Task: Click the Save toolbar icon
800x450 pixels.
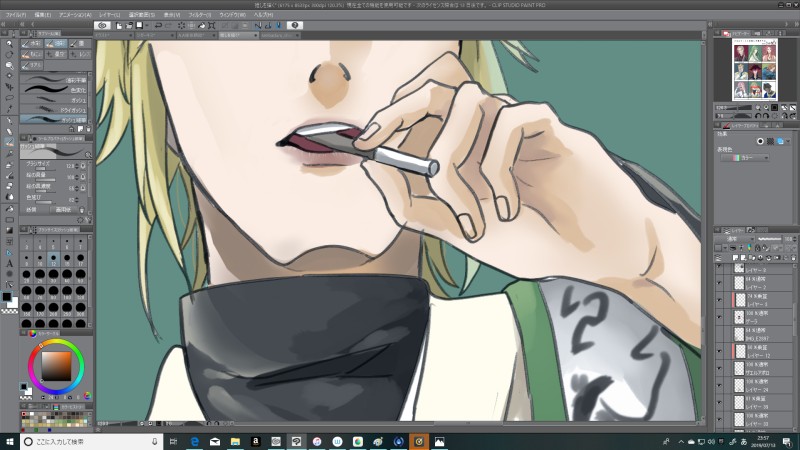Action: click(x=139, y=25)
